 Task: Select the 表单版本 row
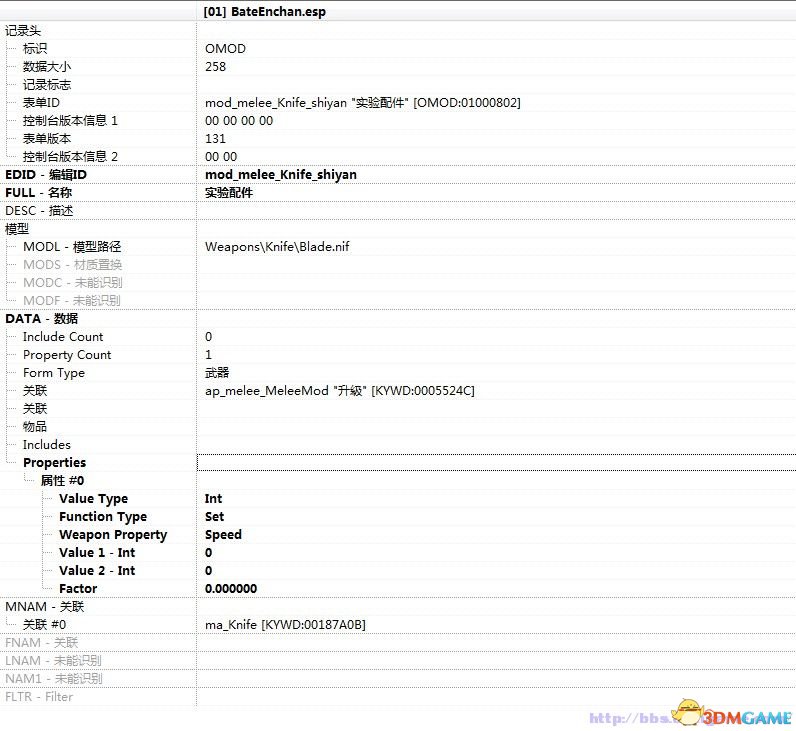coord(47,139)
